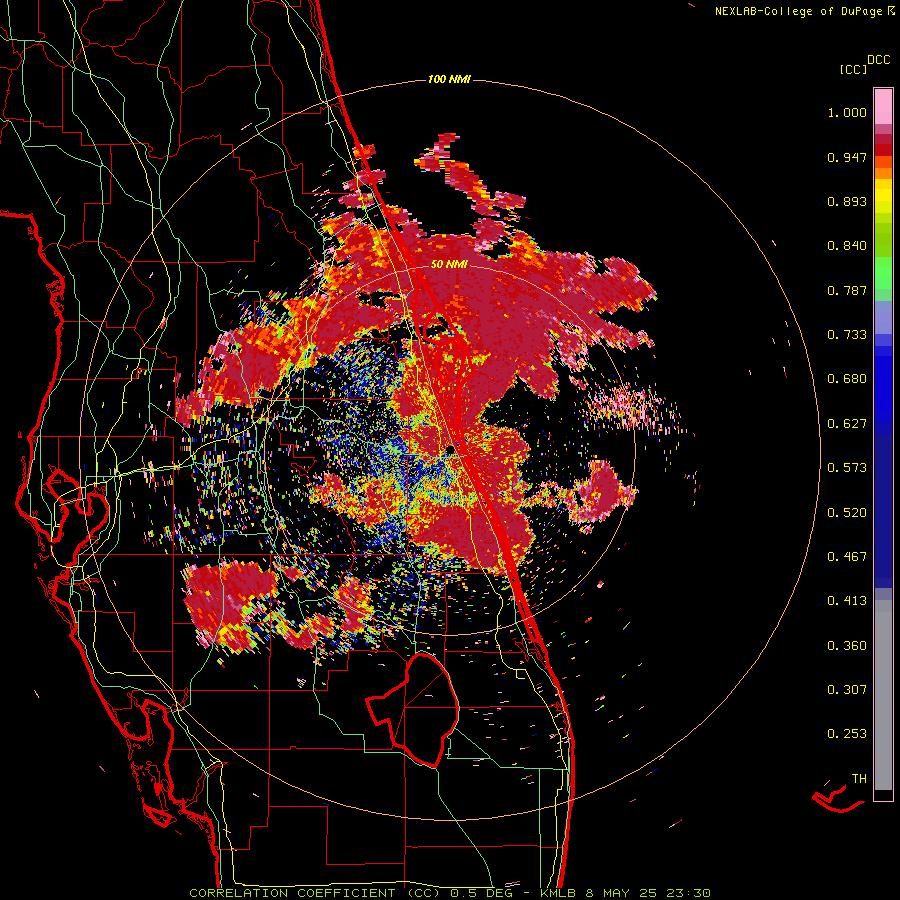Click the 0.520 value on the color scale
900x900 pixels.
click(847, 513)
